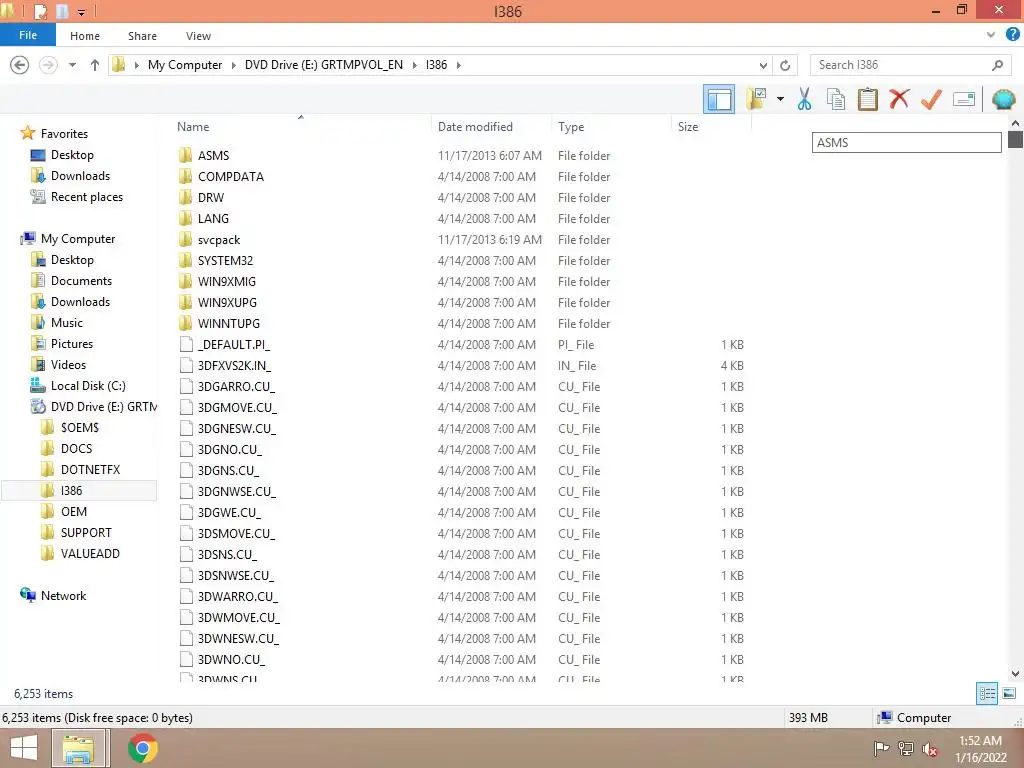1024x768 pixels.
Task: Select DVD Drive (E:) in navigation pane
Action: [x=103, y=407]
